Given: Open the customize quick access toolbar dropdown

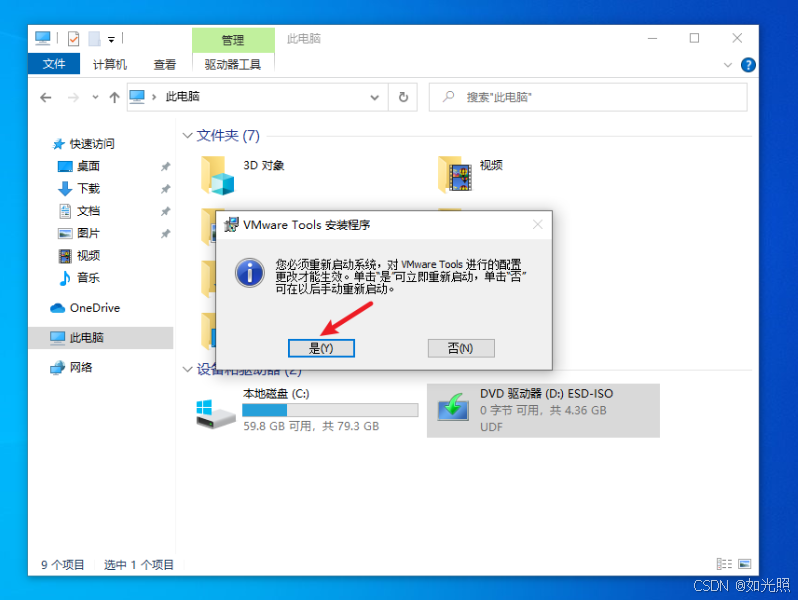Looking at the screenshot, I should click(x=111, y=39).
